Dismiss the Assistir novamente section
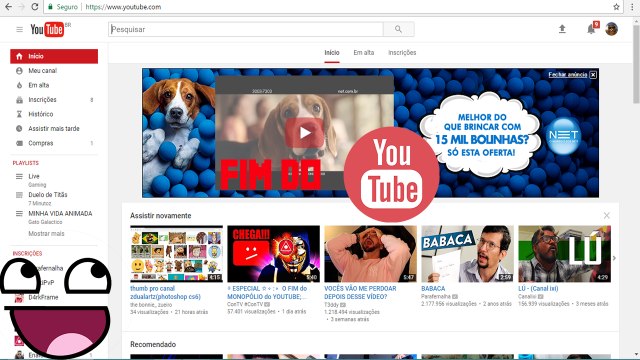This screenshot has height=360, width=640. coord(607,216)
